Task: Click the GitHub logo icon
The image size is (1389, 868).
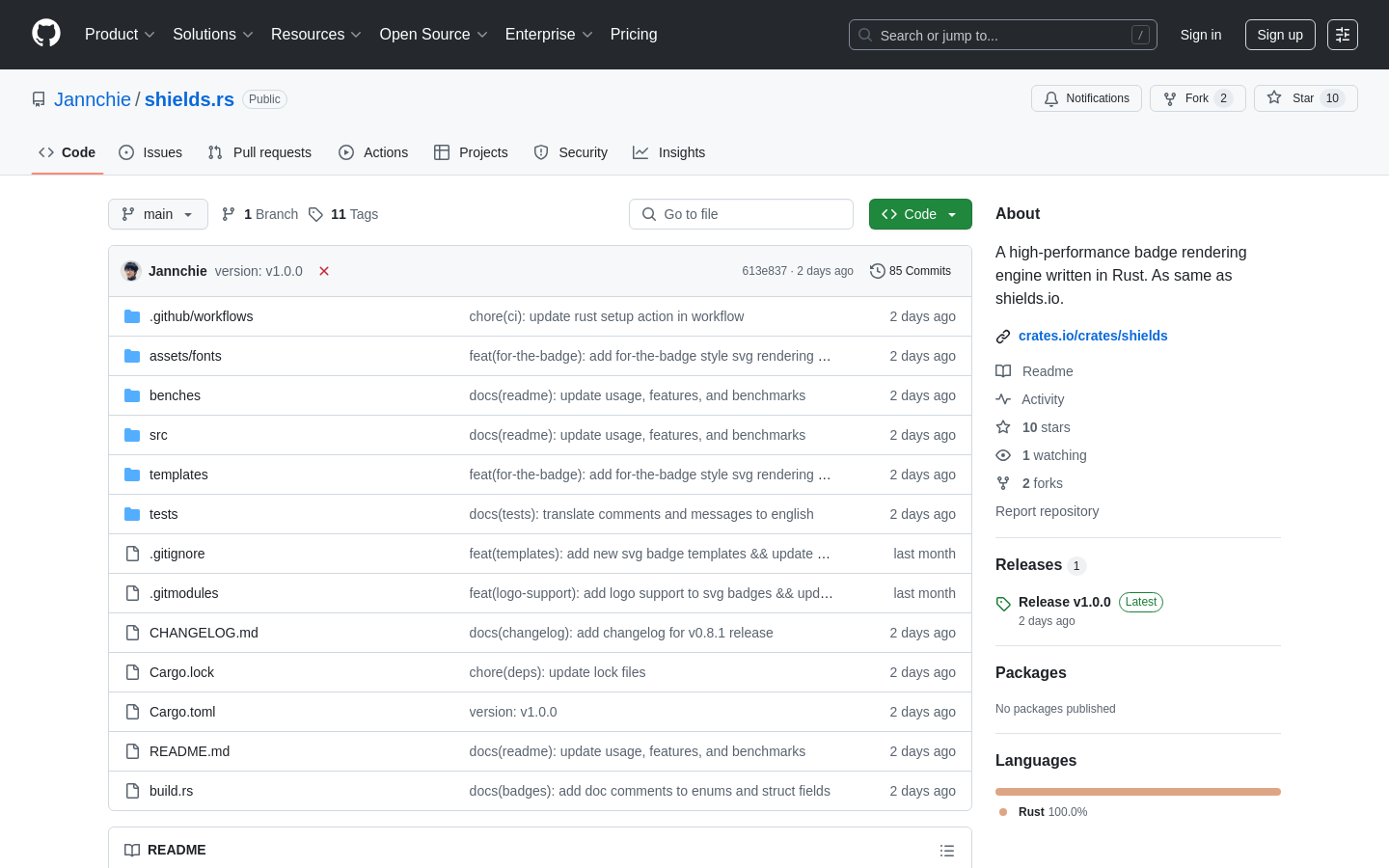Action: coord(46,34)
